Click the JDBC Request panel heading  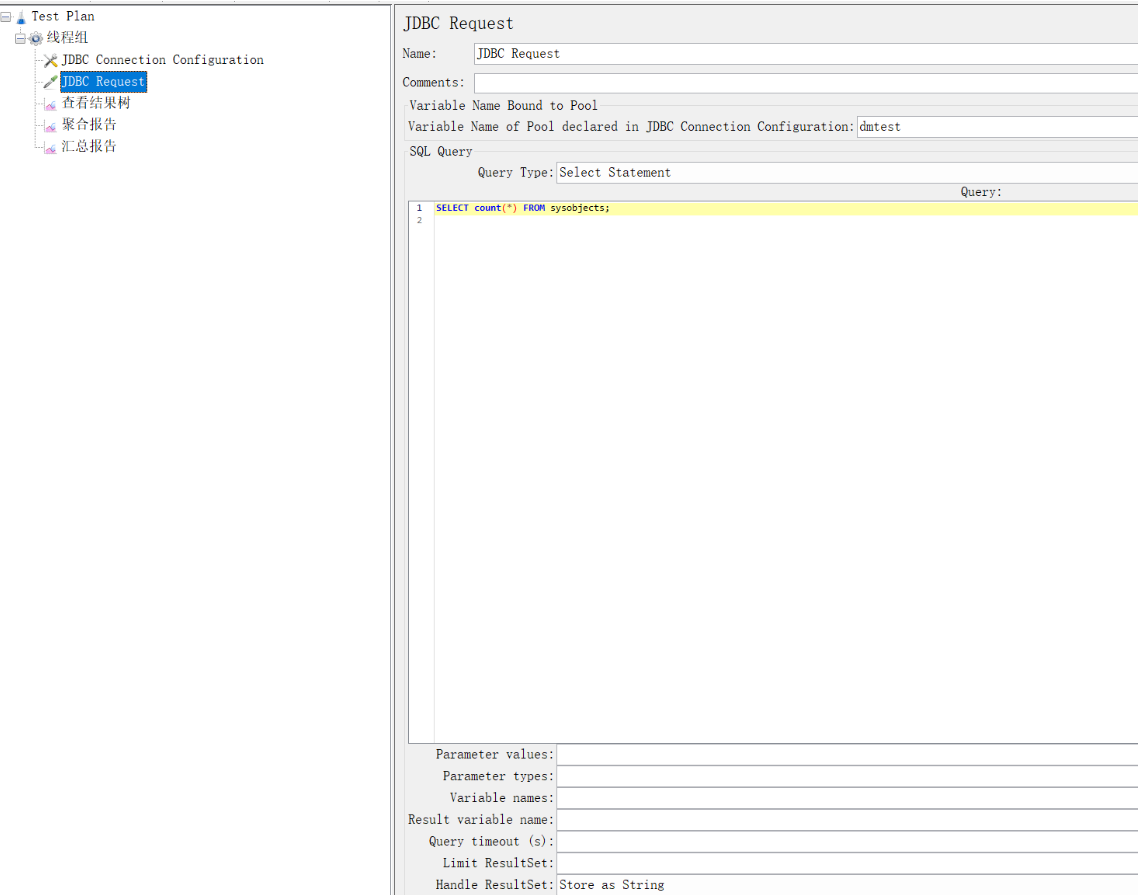click(x=458, y=23)
